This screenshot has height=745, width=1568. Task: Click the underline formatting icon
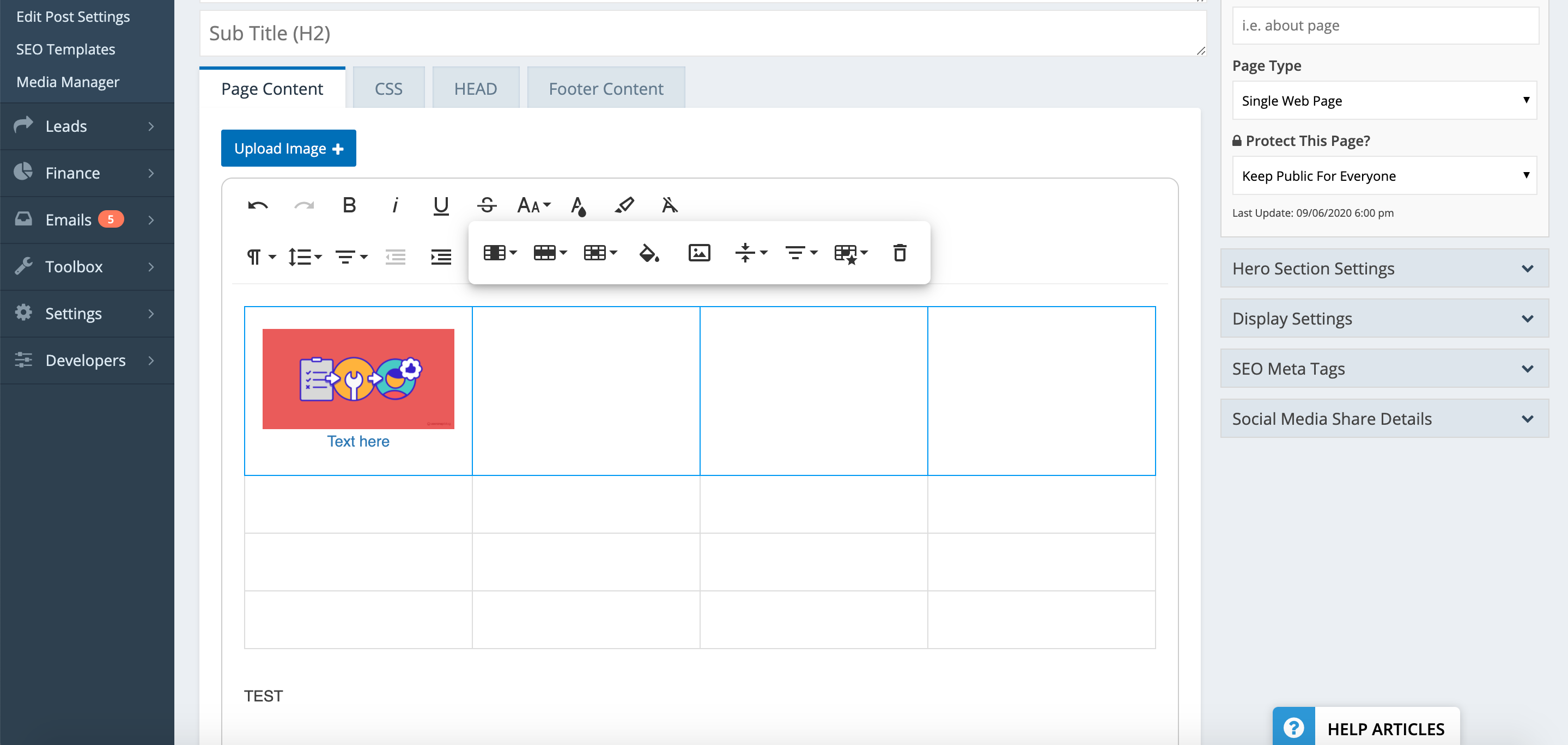[441, 205]
